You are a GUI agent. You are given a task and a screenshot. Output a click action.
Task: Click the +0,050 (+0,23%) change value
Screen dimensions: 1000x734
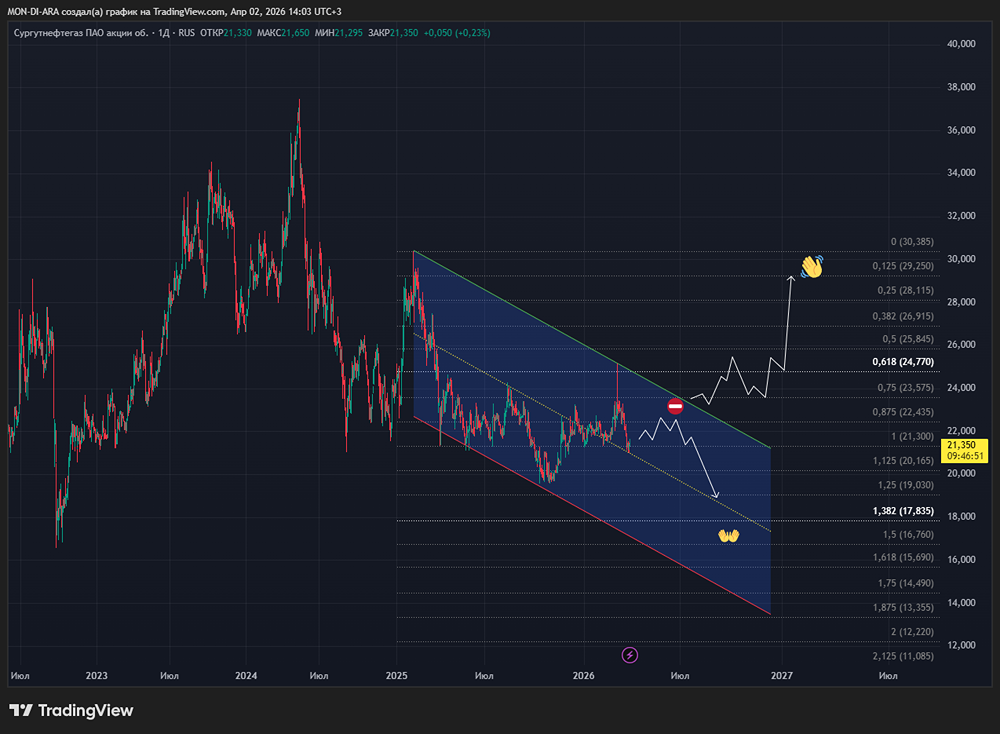[x=457, y=33]
